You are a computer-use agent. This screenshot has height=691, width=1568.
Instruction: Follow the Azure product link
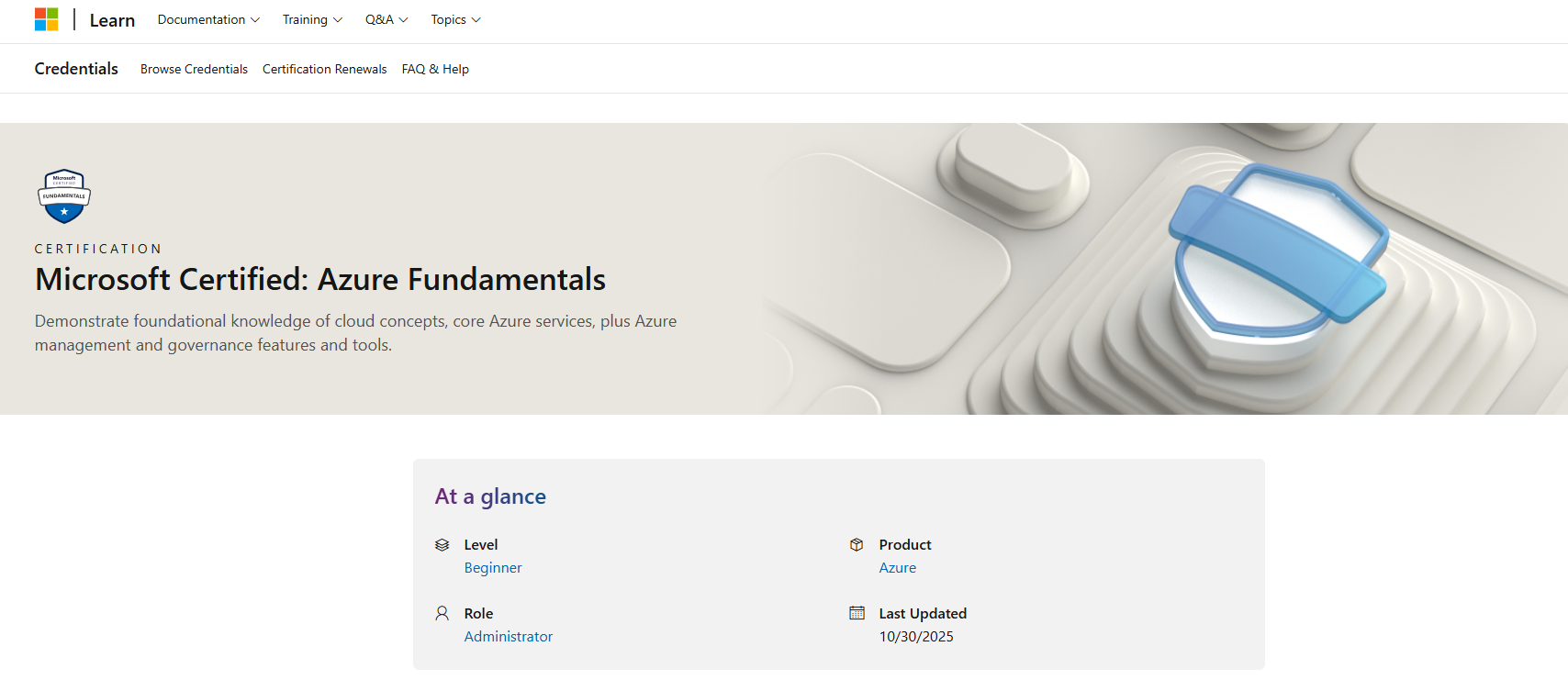(898, 568)
